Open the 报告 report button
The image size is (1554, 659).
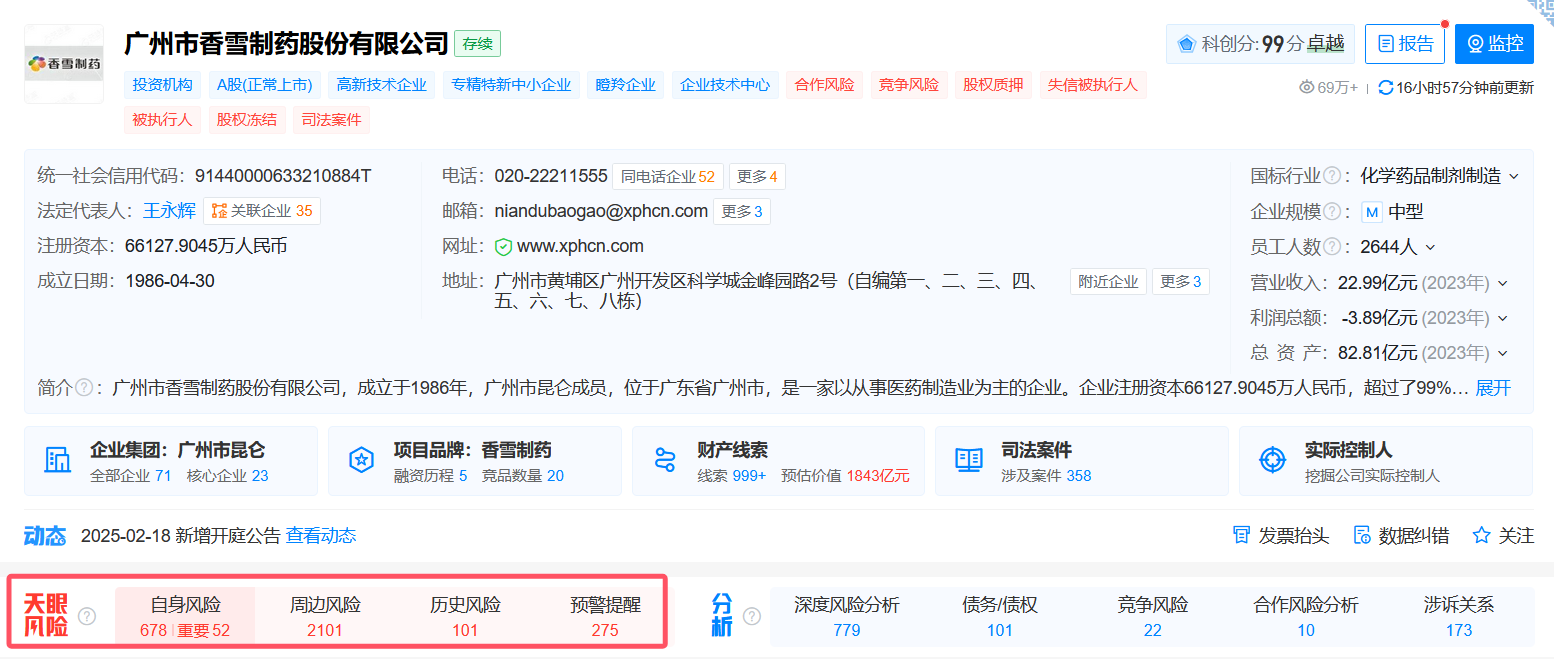pyautogui.click(x=1405, y=44)
